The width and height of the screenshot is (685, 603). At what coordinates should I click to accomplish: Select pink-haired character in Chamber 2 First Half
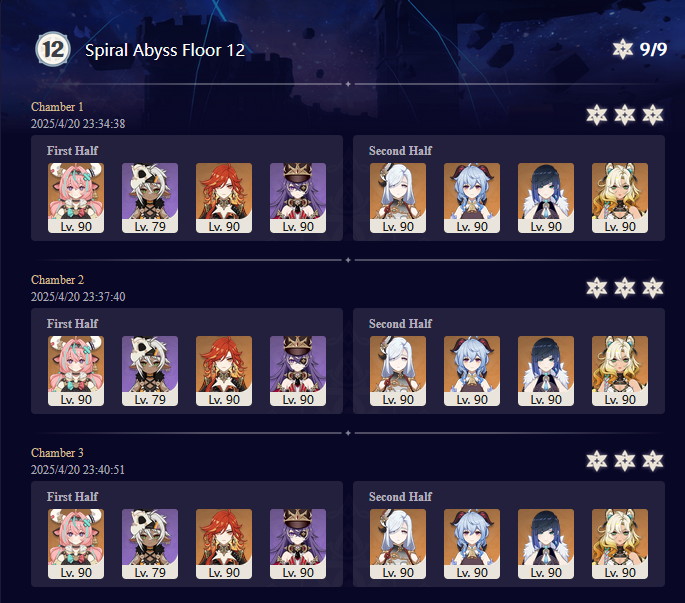click(x=76, y=371)
